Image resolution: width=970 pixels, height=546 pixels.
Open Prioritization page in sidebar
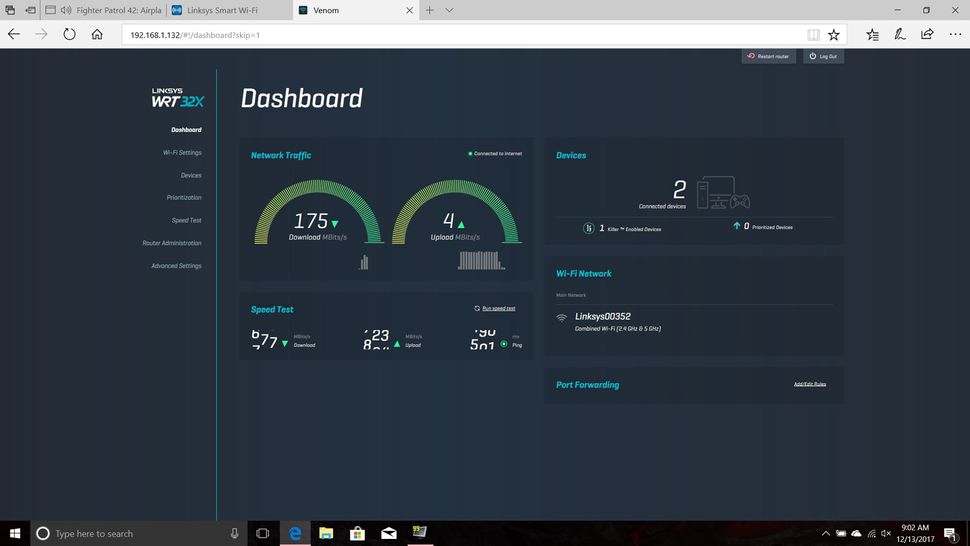(184, 198)
